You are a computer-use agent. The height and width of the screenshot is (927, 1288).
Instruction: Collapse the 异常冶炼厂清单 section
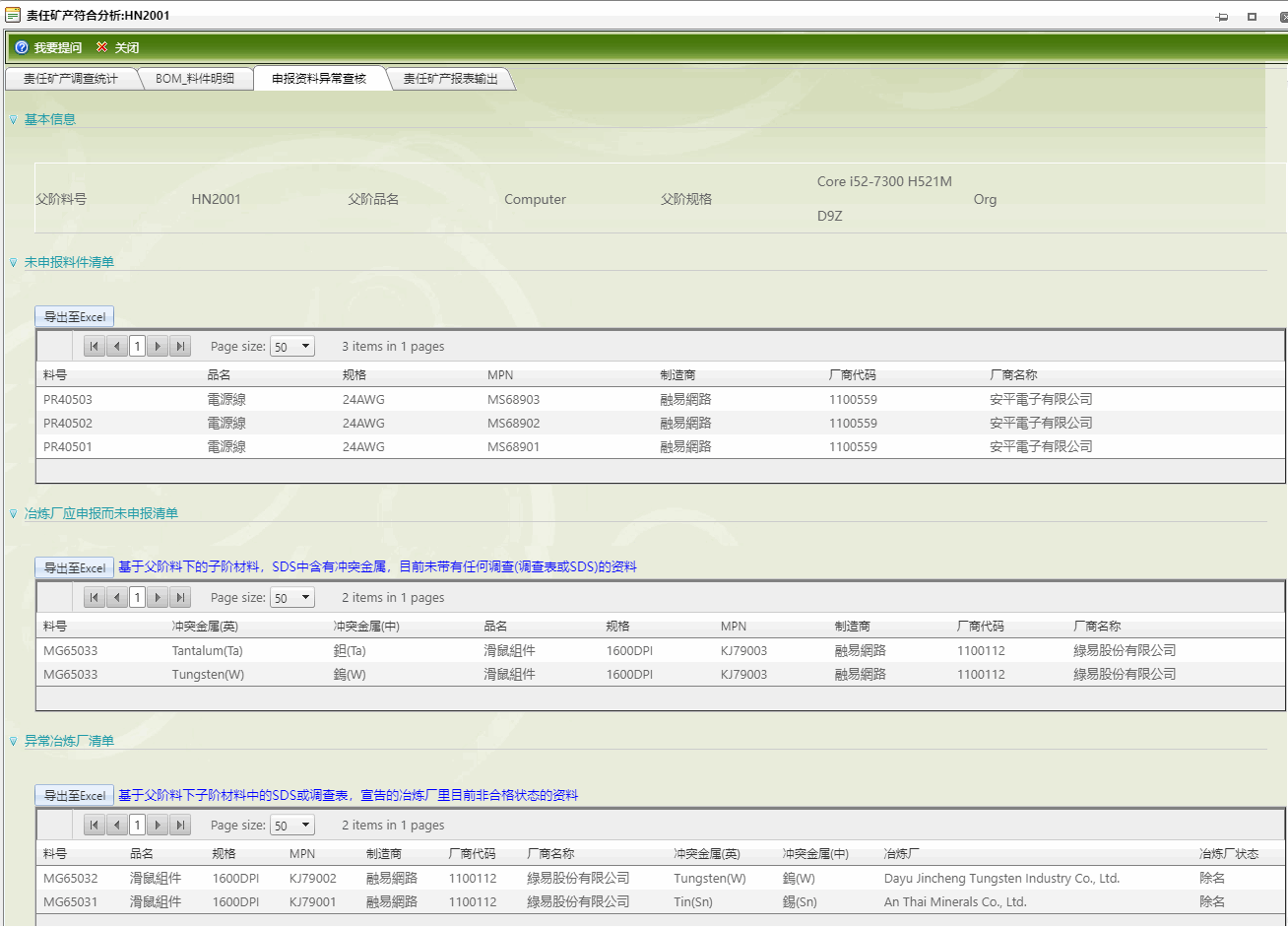(13, 742)
